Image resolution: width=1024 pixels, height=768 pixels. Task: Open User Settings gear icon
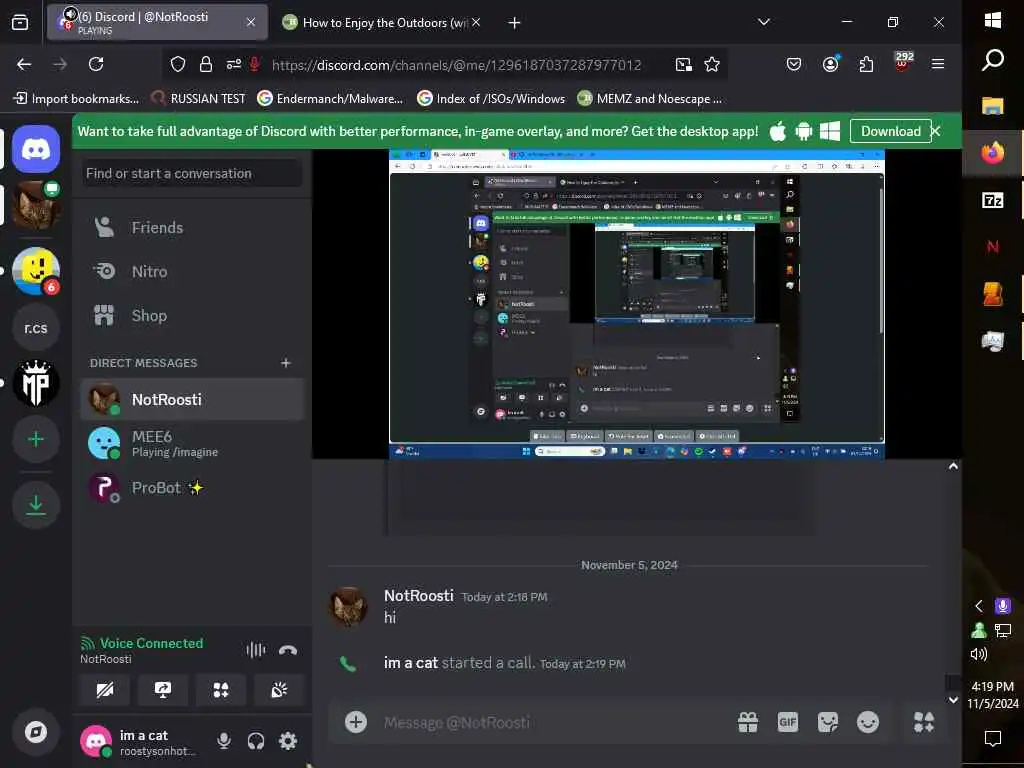(x=288, y=741)
